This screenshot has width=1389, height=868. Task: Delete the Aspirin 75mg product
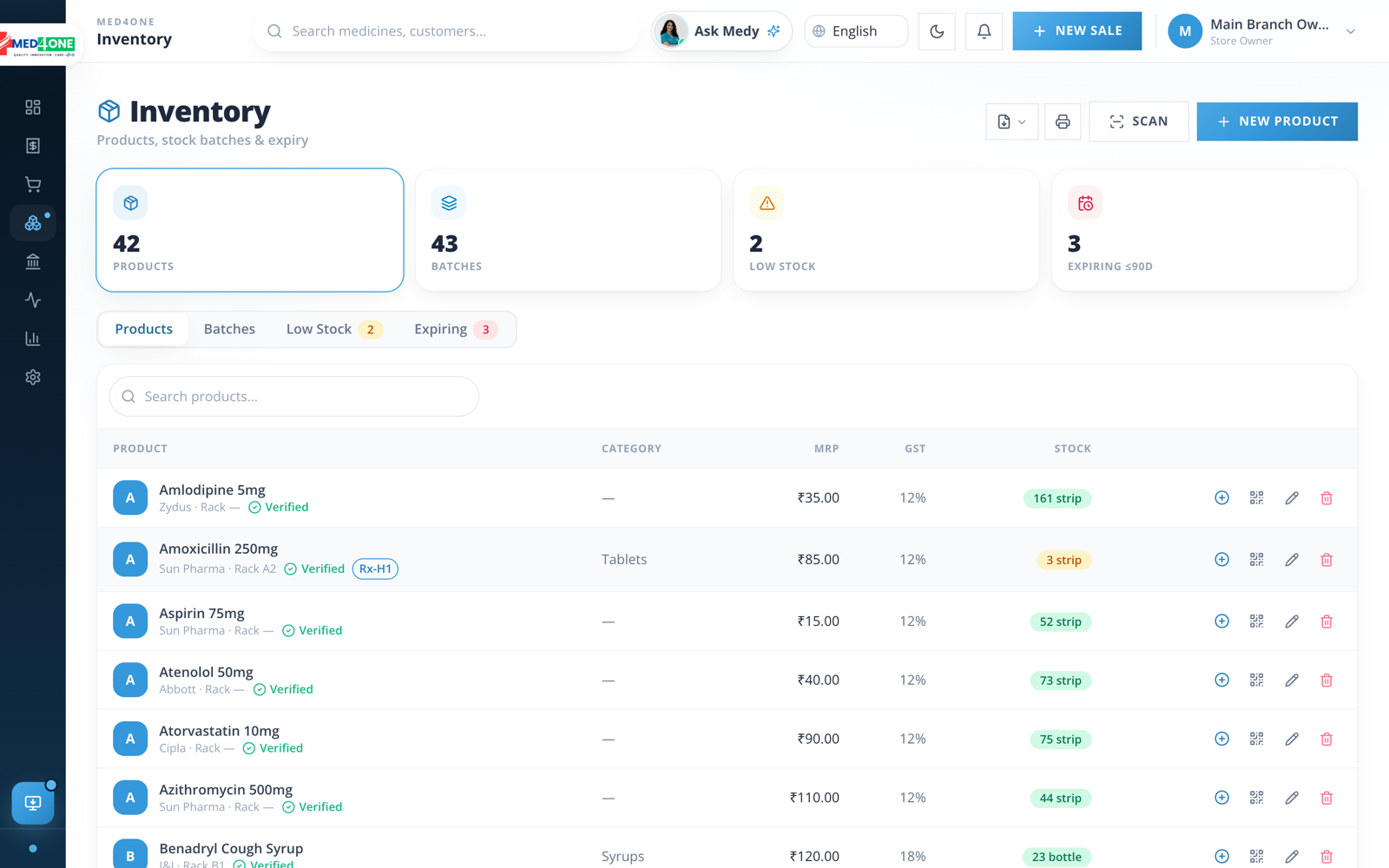(1326, 621)
